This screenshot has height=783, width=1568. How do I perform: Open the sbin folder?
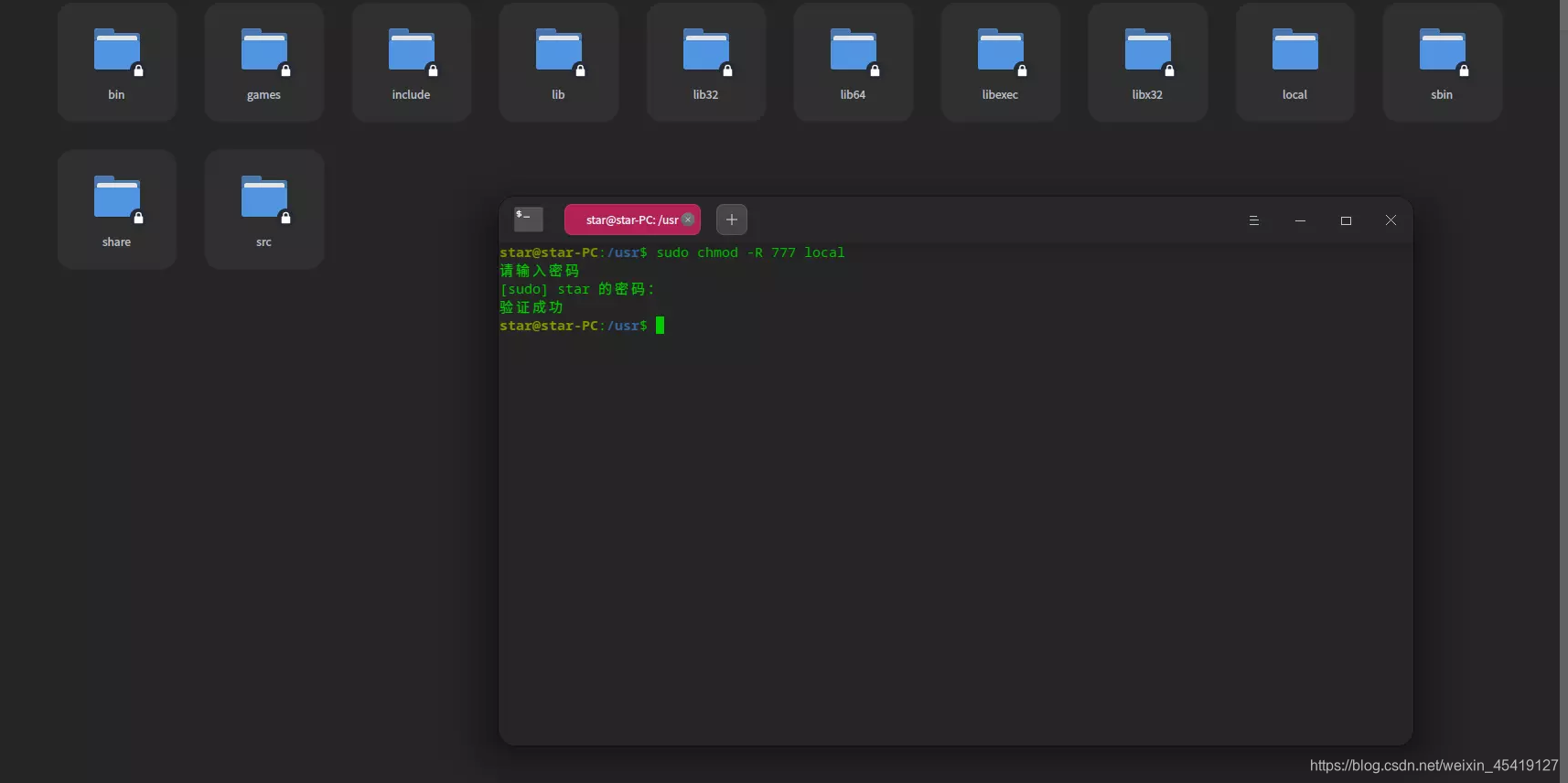click(1442, 62)
